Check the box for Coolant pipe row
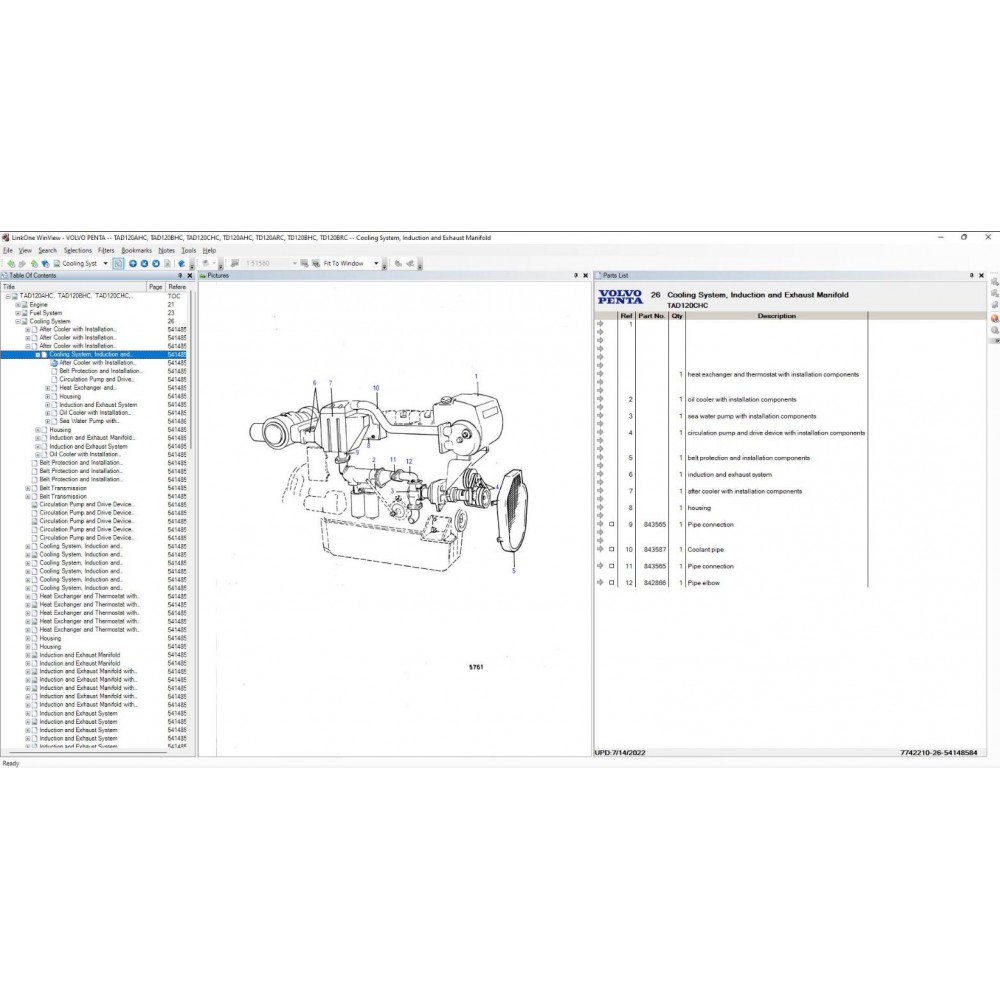1000x1000 pixels. point(611,549)
